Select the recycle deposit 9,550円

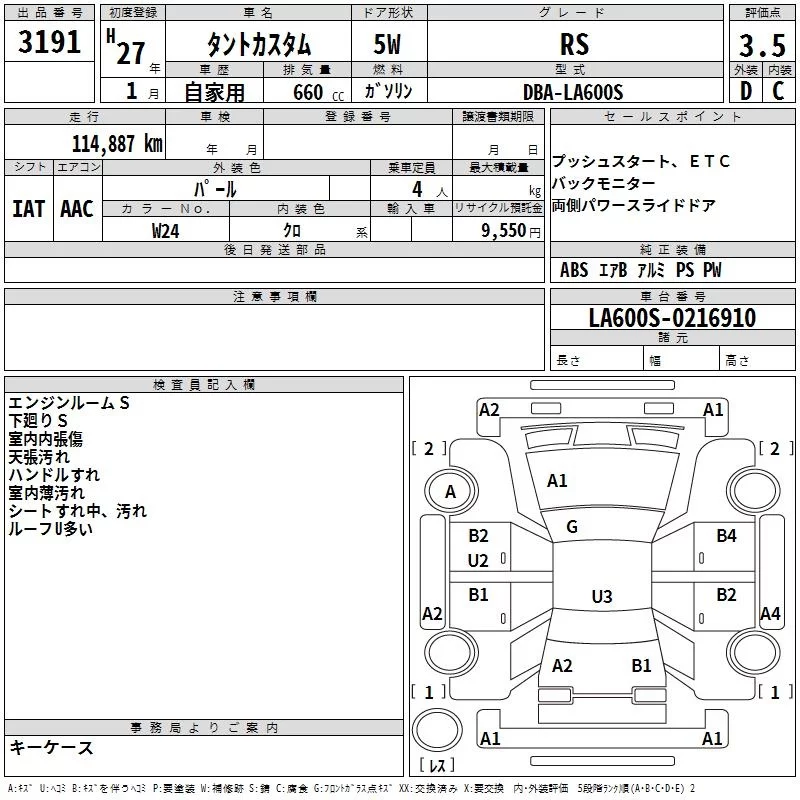[x=511, y=231]
